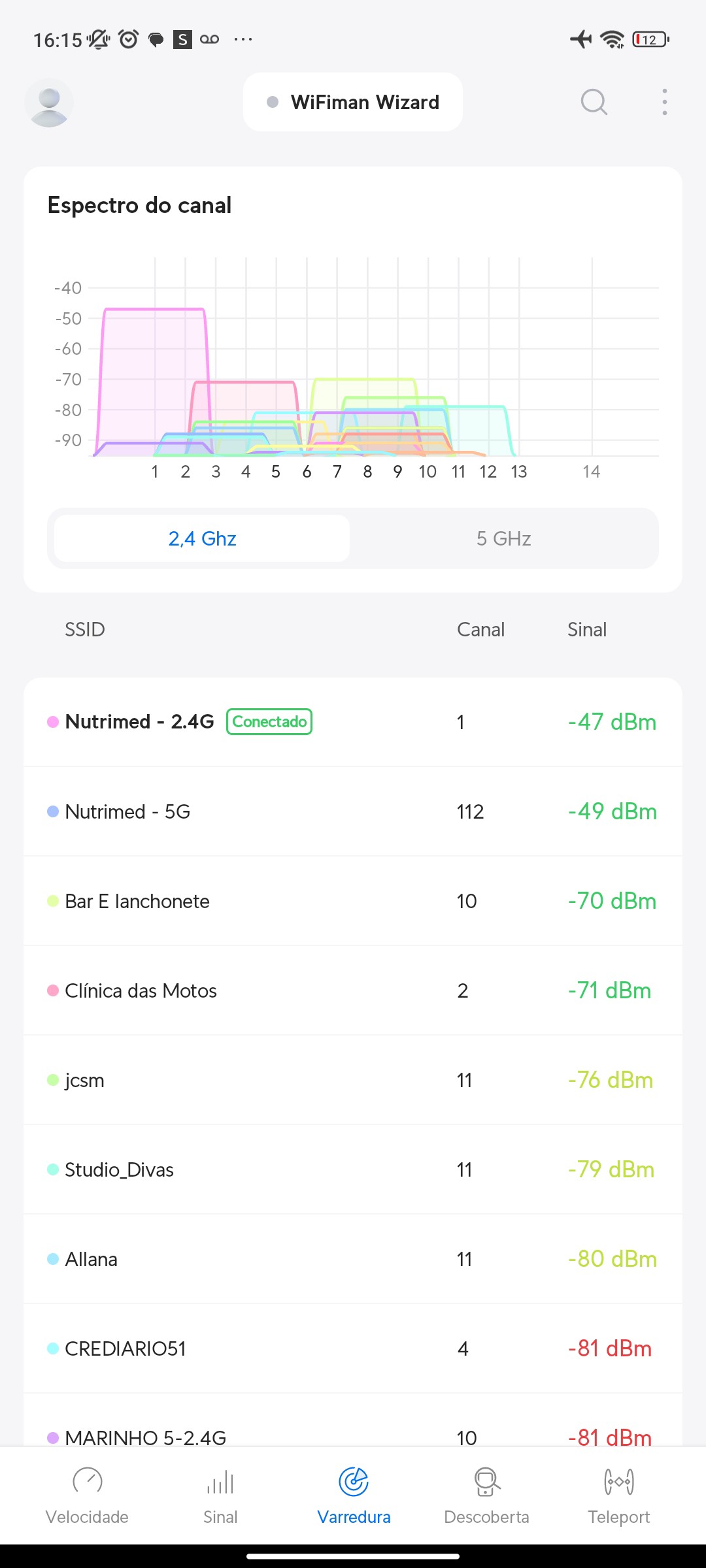
Task: Tap the Bar E lanchonete color dot
Action: [53, 901]
